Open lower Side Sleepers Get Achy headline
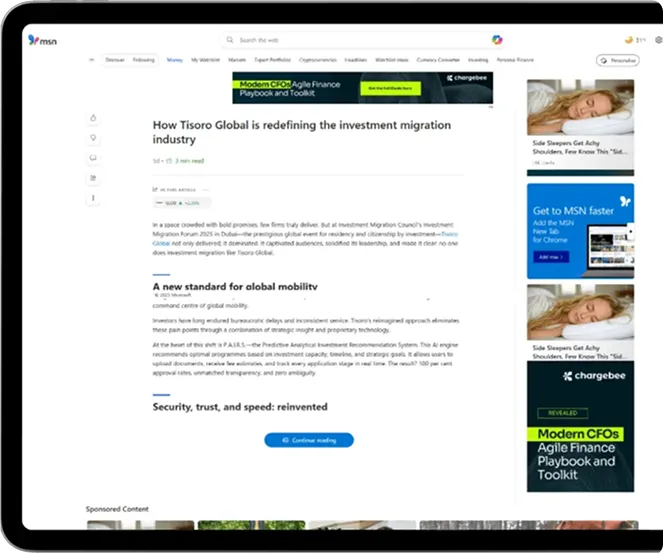663x556 pixels. pos(579,352)
